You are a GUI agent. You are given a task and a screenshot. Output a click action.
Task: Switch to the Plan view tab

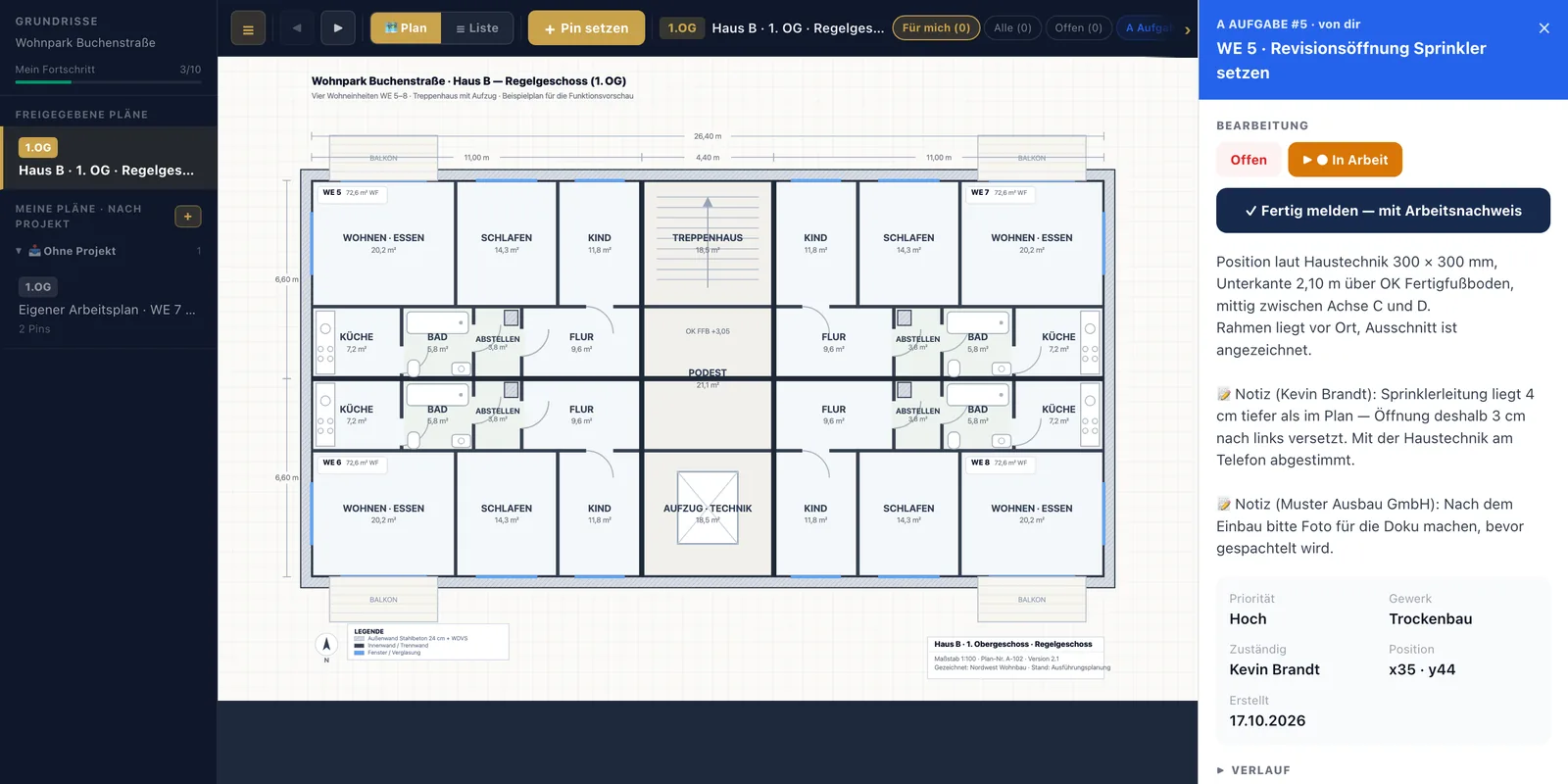406,28
